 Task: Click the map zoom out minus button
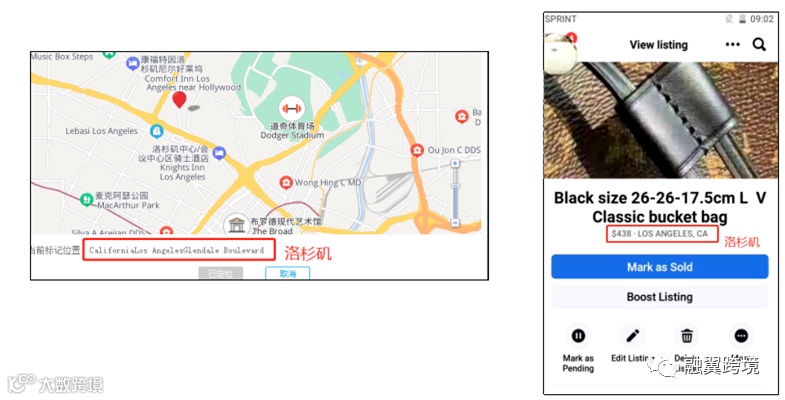click(x=455, y=222)
